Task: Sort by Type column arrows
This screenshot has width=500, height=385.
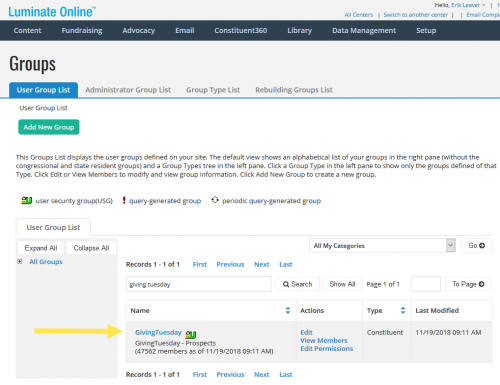Action: 403,310
